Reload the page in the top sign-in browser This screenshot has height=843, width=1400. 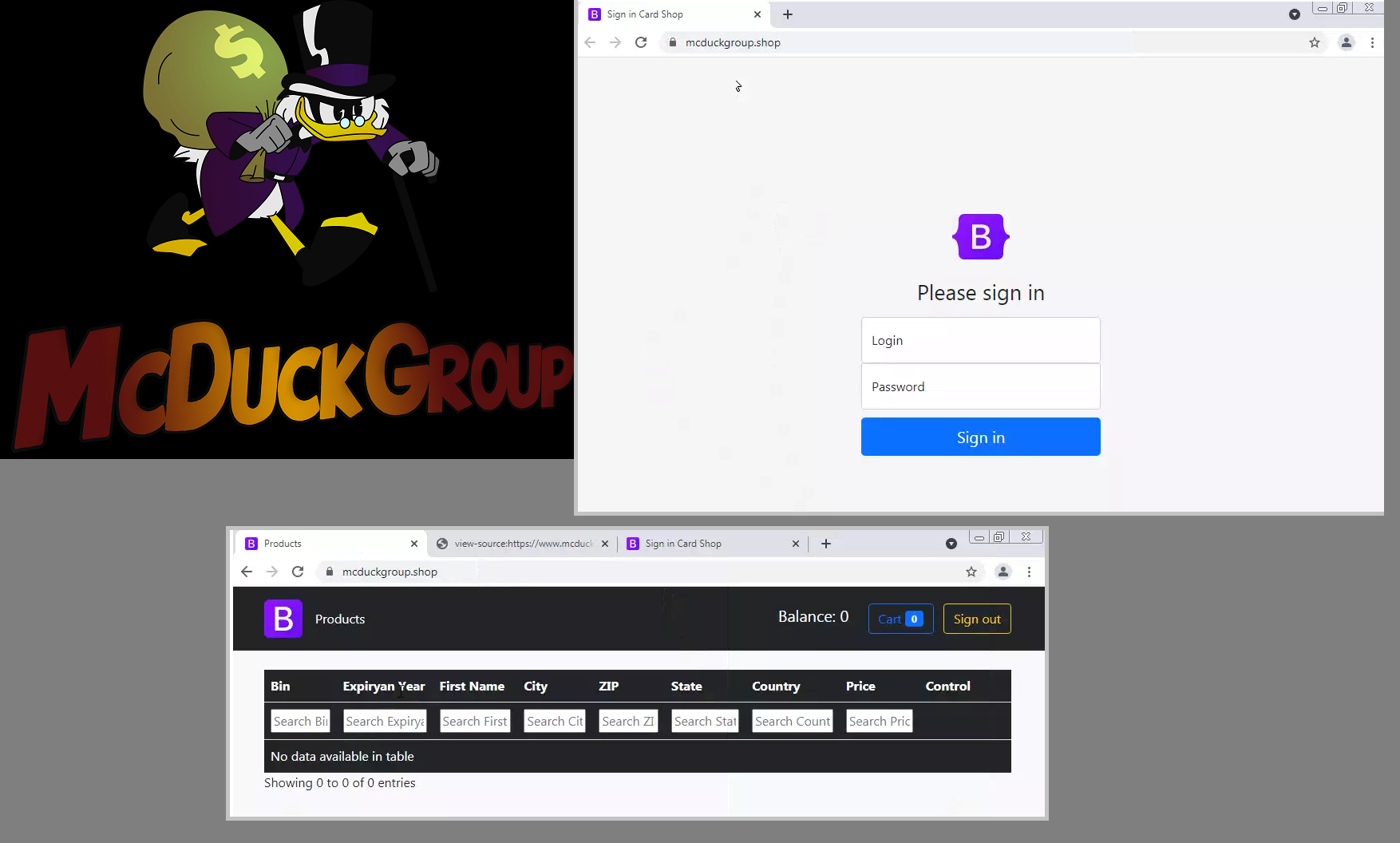641,42
